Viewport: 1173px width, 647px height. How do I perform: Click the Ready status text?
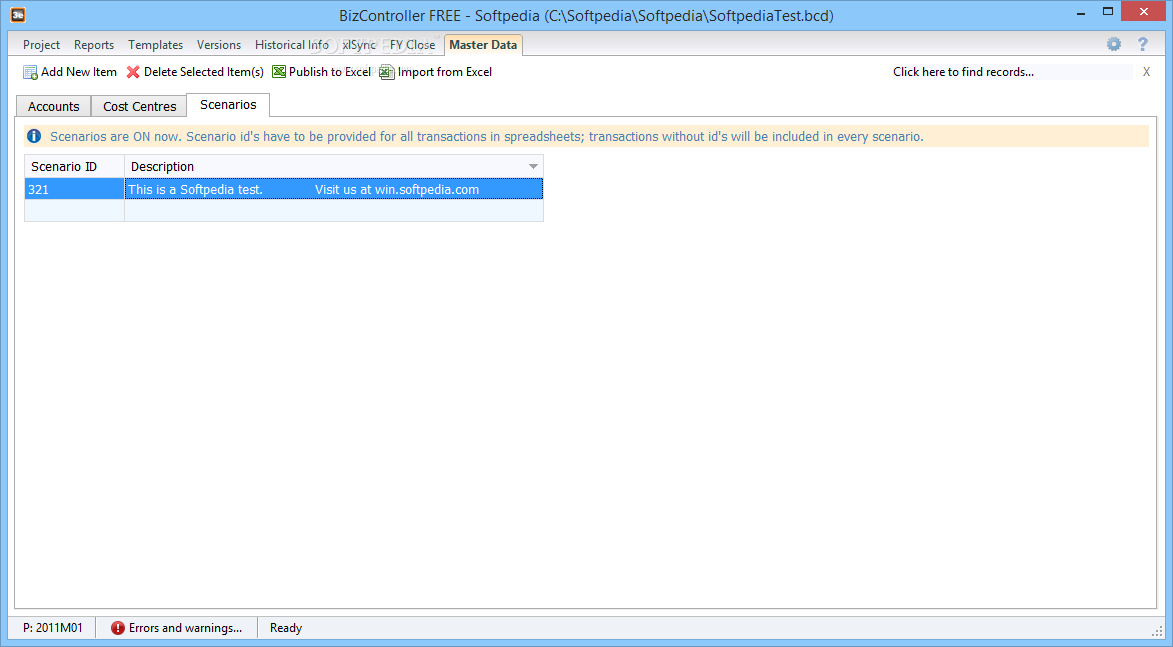tap(286, 628)
